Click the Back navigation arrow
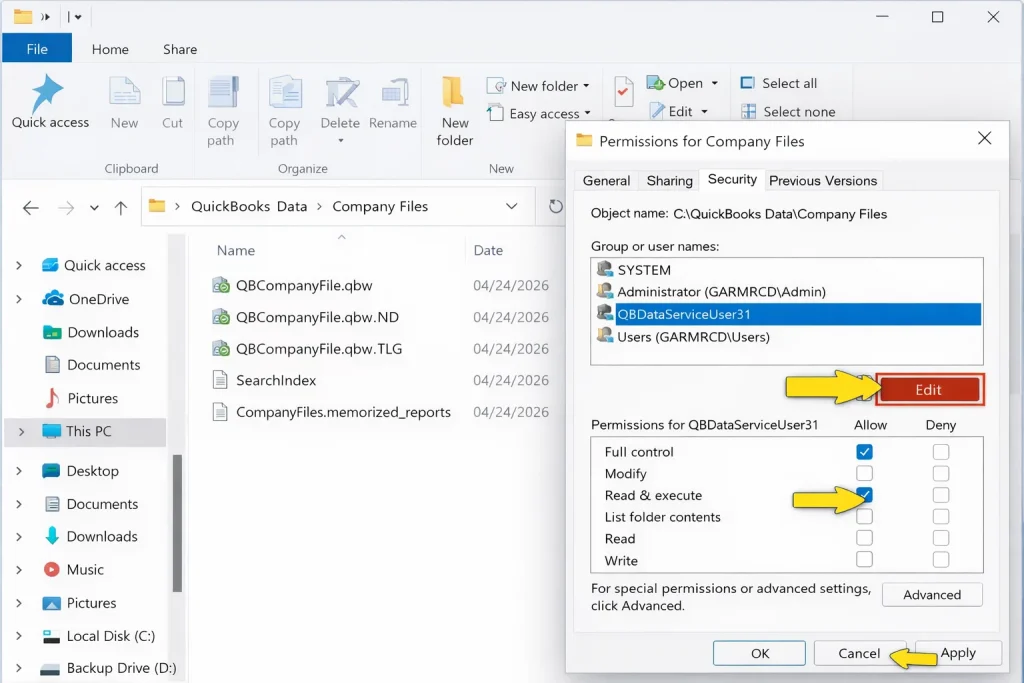1024x683 pixels. tap(31, 208)
